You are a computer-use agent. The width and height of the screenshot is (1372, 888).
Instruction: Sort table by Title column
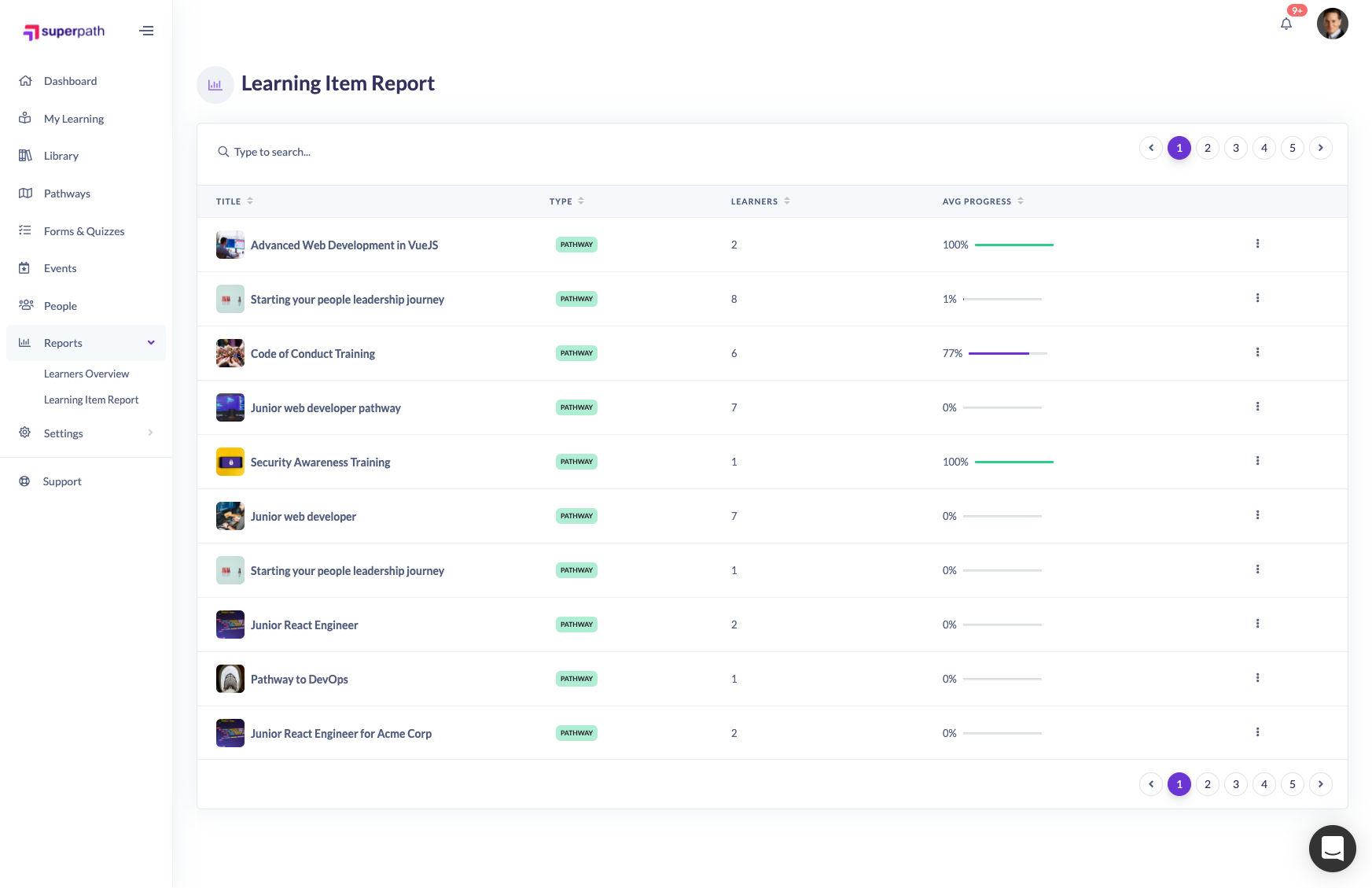(x=248, y=201)
